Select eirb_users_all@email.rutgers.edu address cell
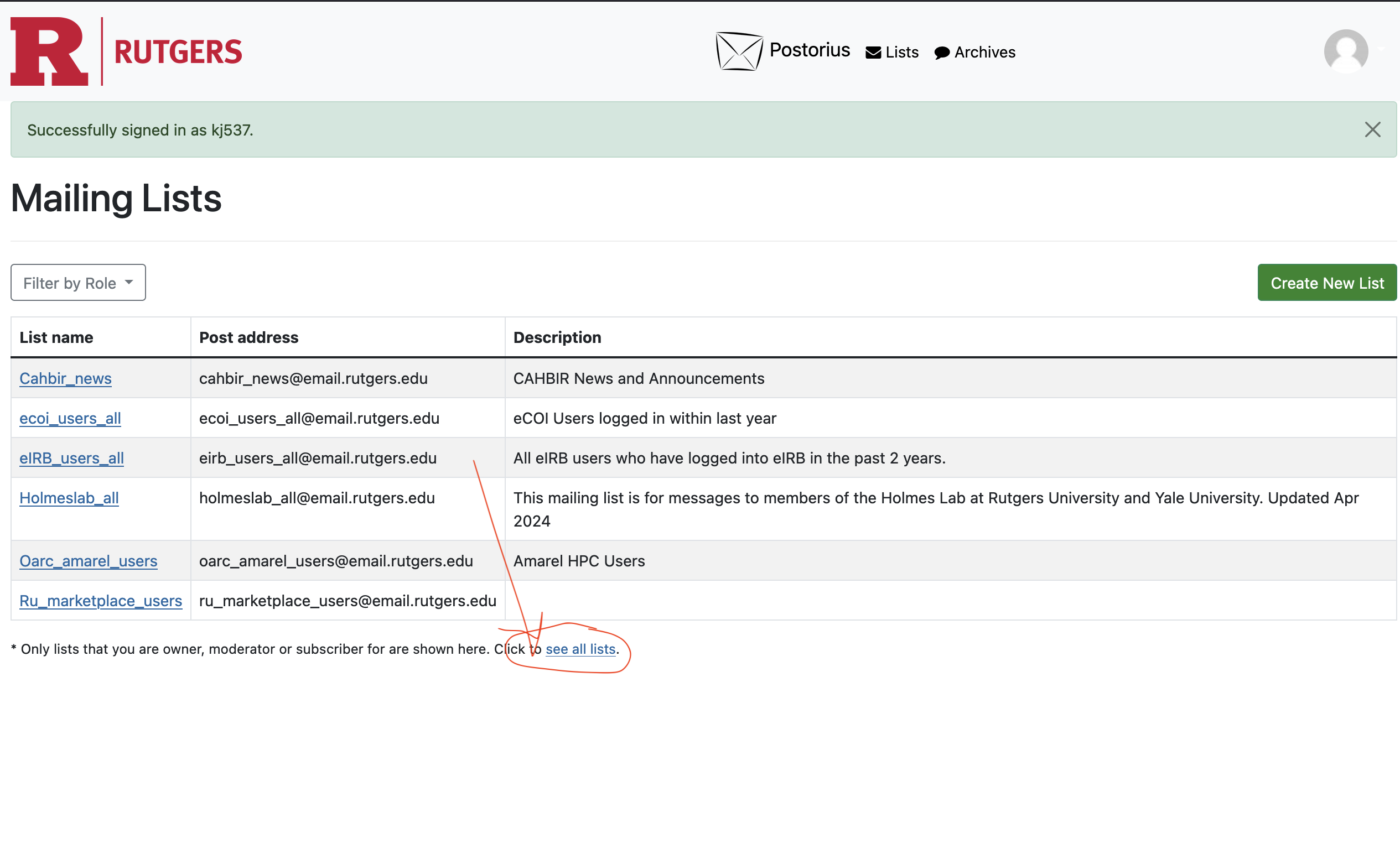 coord(348,457)
